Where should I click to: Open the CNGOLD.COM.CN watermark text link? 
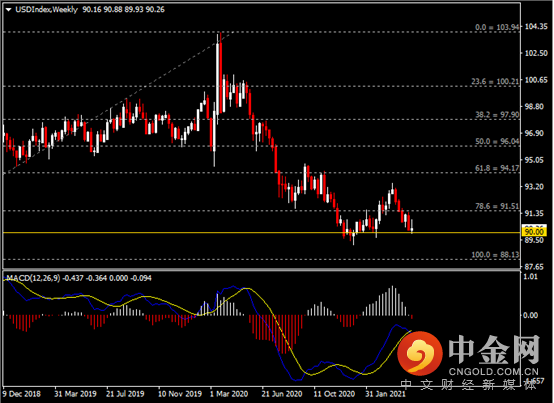pyautogui.click(x=494, y=372)
